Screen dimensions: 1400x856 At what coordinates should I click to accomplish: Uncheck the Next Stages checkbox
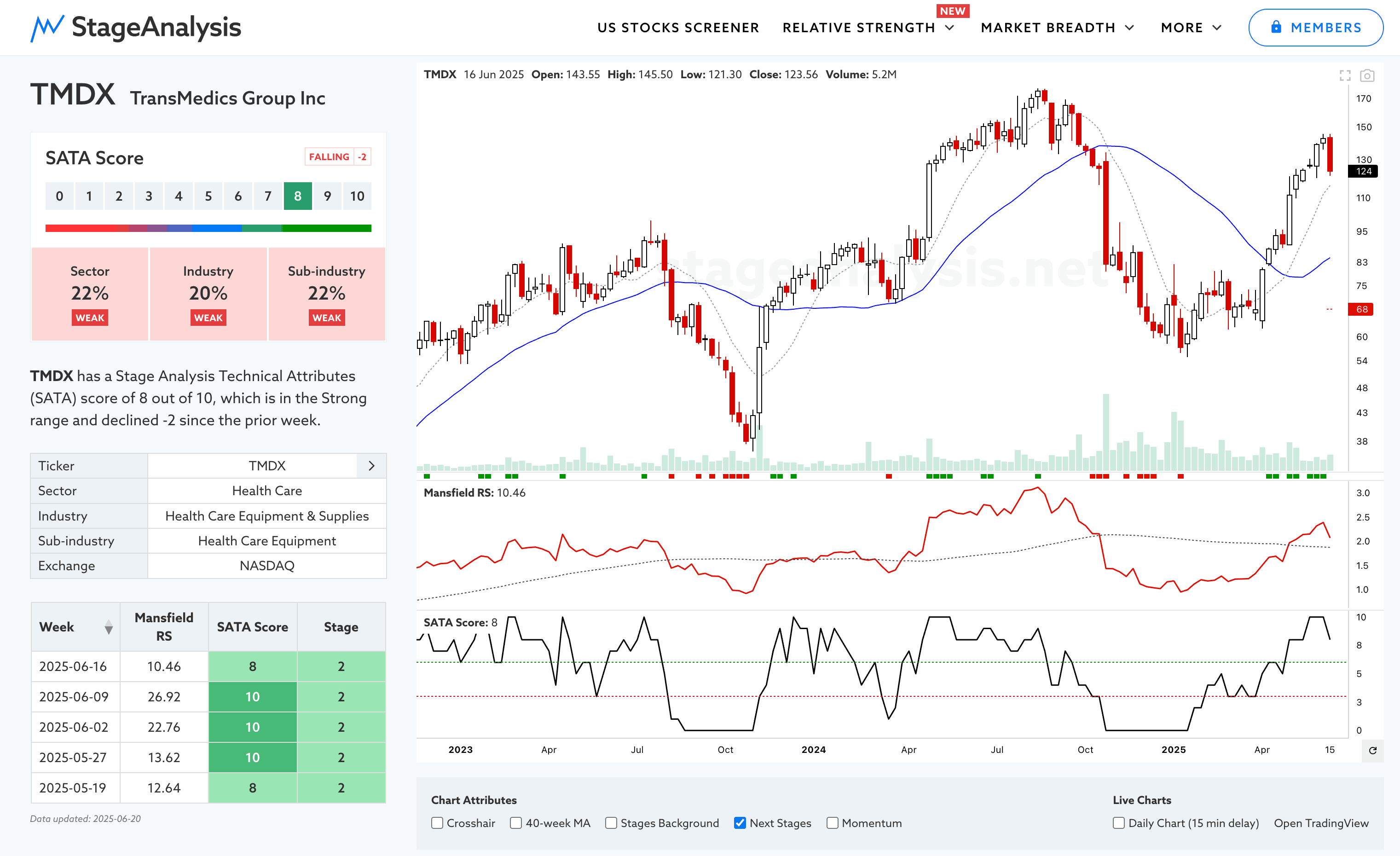click(740, 823)
